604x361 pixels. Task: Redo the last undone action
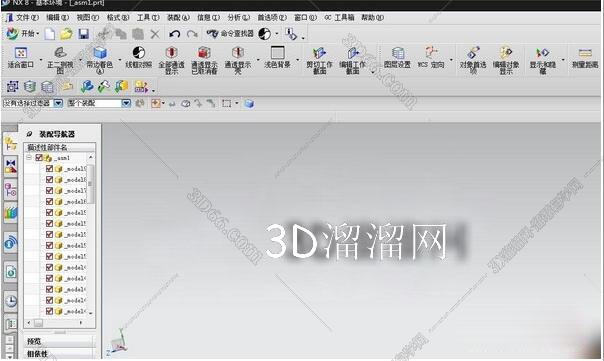click(192, 34)
